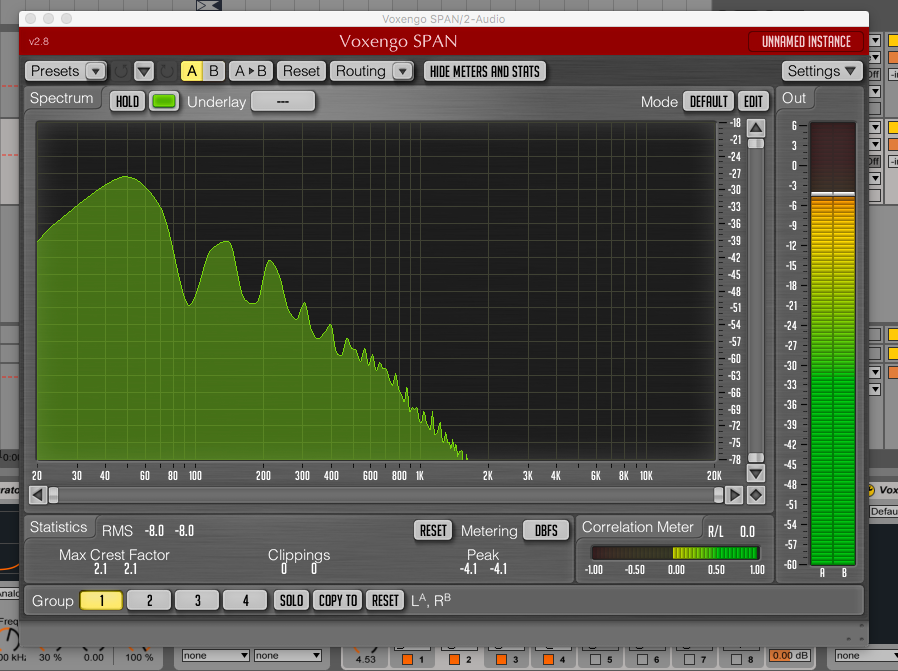The image size is (898, 671).
Task: Click the spectrum range scroll-up arrow
Action: (x=755, y=128)
